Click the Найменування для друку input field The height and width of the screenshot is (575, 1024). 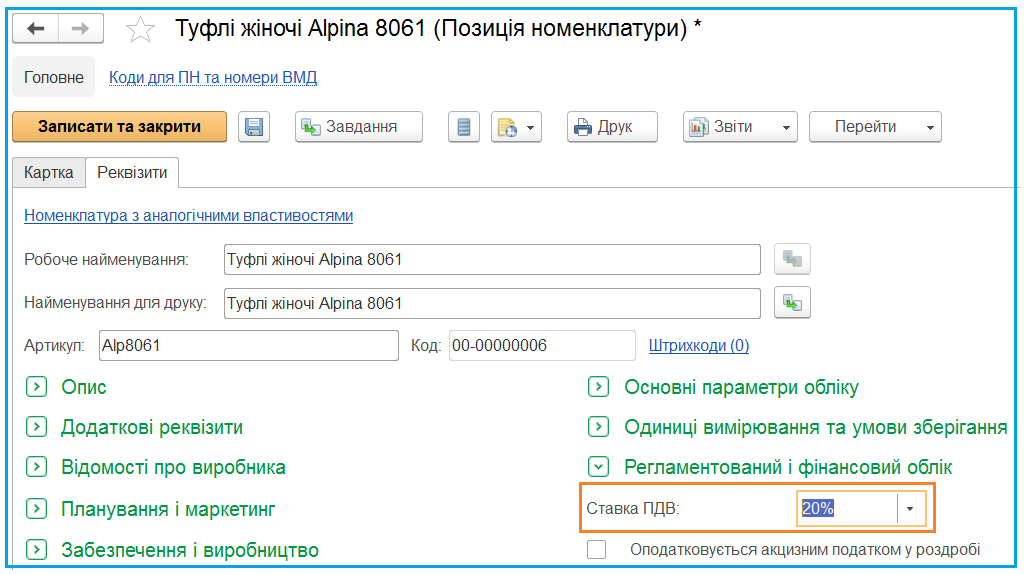click(x=492, y=304)
